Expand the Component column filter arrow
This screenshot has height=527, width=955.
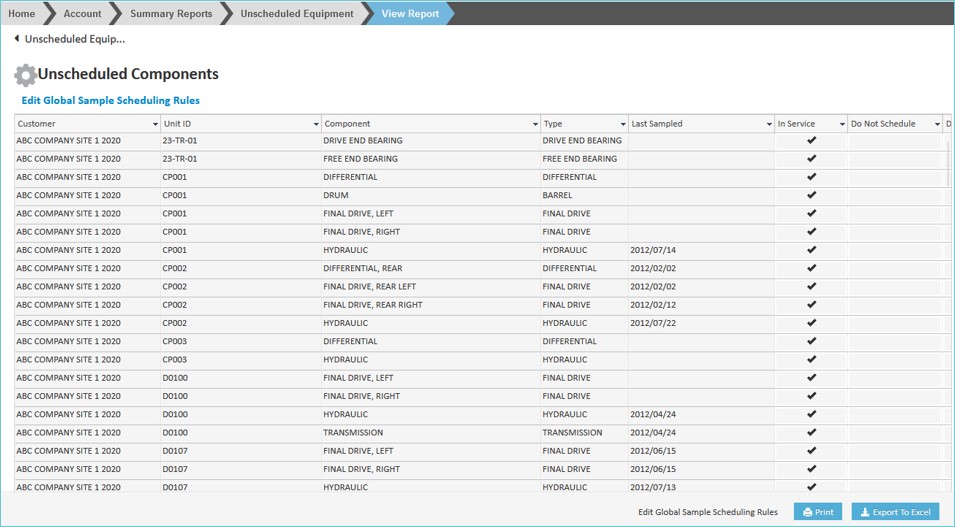pyautogui.click(x=535, y=124)
